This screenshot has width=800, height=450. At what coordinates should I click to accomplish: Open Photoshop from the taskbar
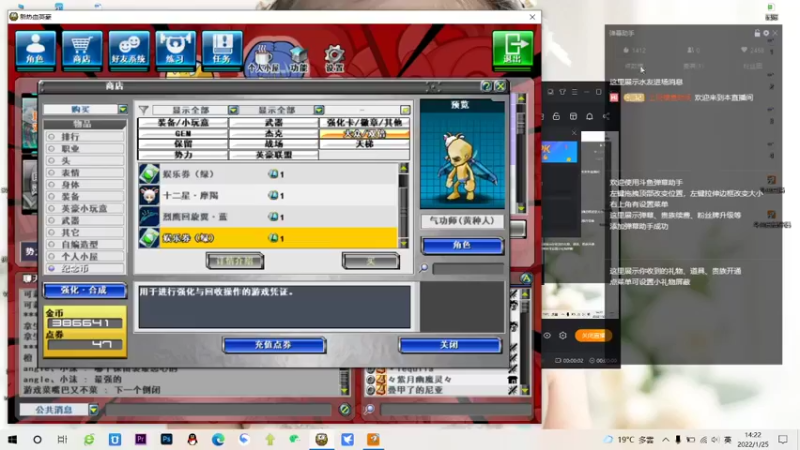pyautogui.click(x=166, y=439)
